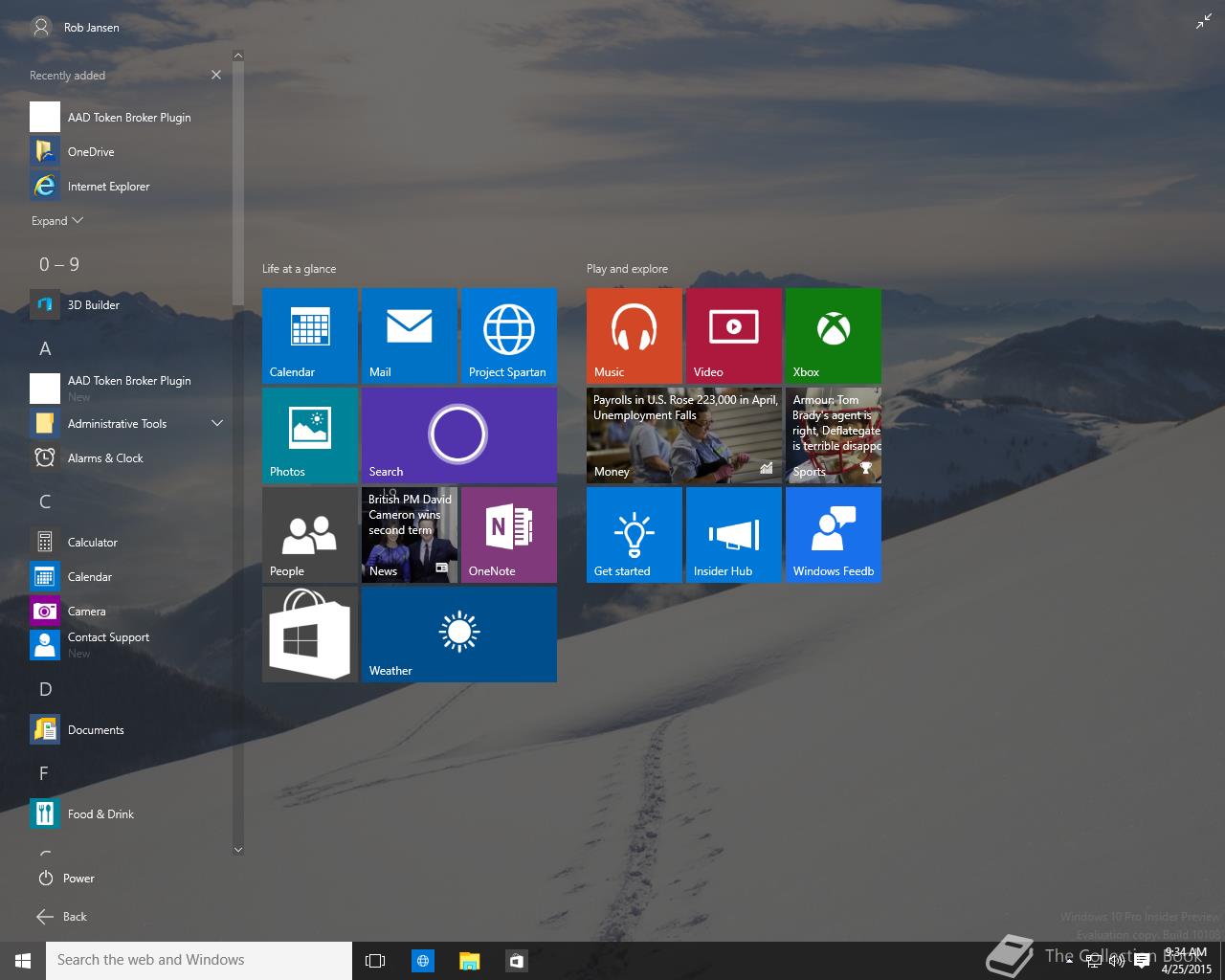Image resolution: width=1225 pixels, height=980 pixels.
Task: Open AAD Token Broker Plugin under A
Action: 129,389
